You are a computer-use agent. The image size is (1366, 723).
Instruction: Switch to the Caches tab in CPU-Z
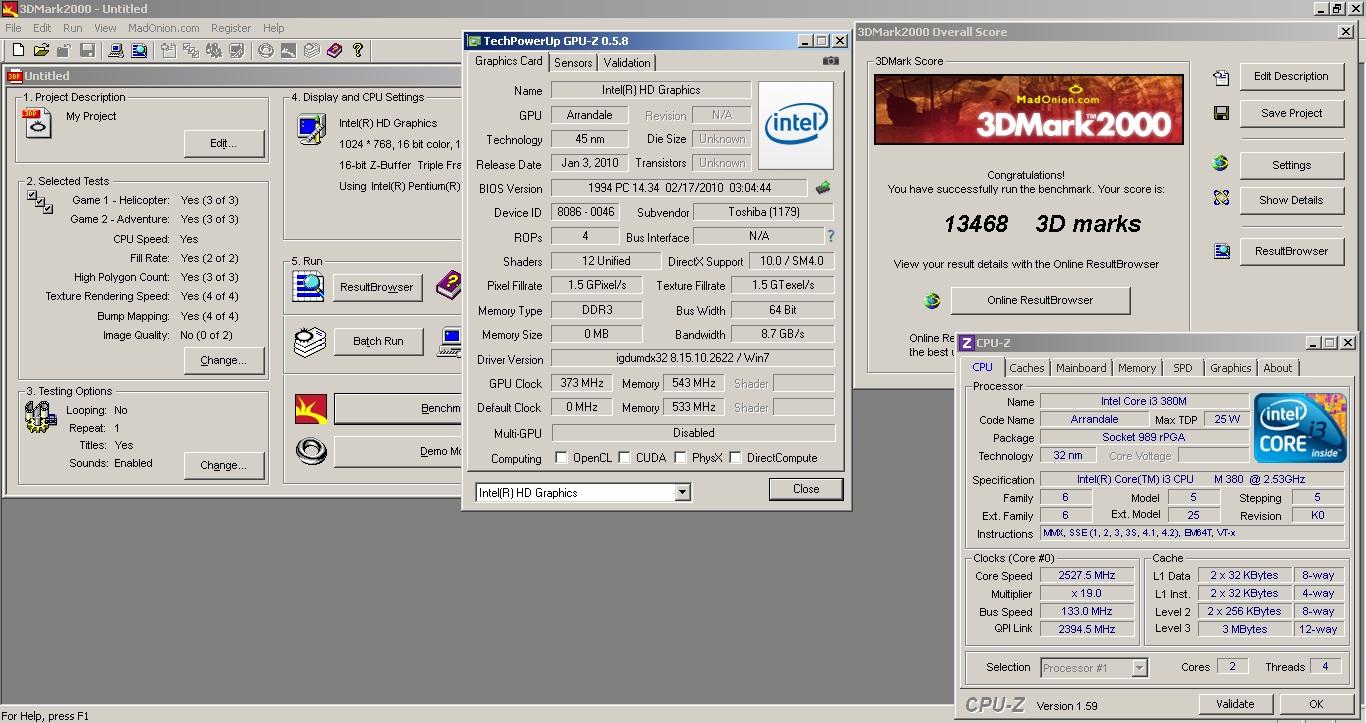[x=1027, y=368]
